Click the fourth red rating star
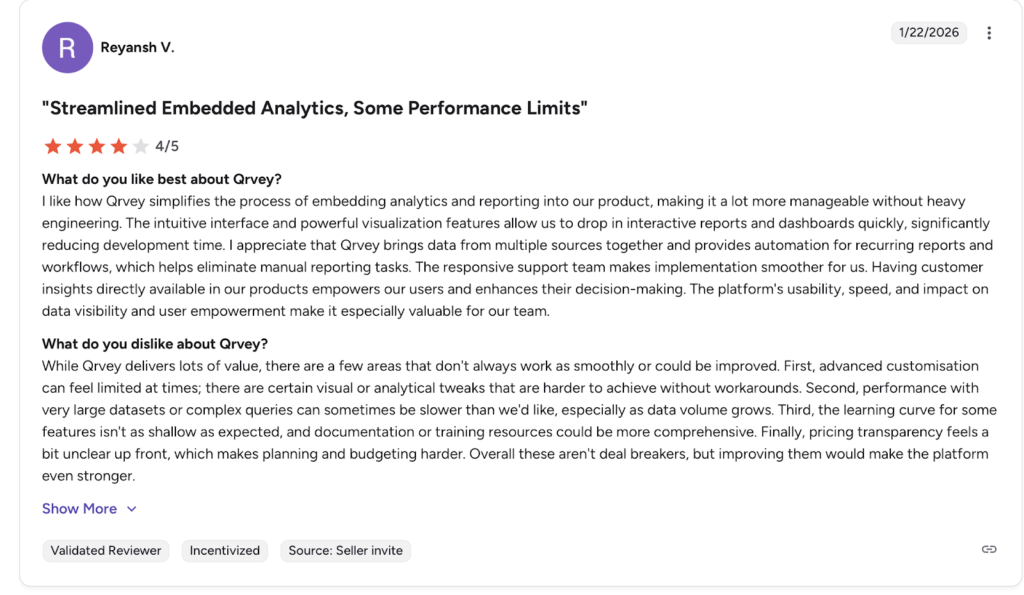 coord(119,147)
